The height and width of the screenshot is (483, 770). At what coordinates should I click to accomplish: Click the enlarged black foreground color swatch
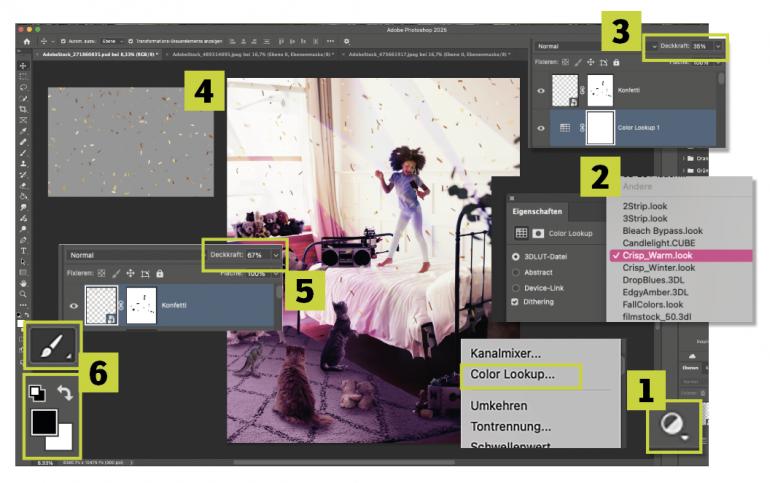(43, 422)
